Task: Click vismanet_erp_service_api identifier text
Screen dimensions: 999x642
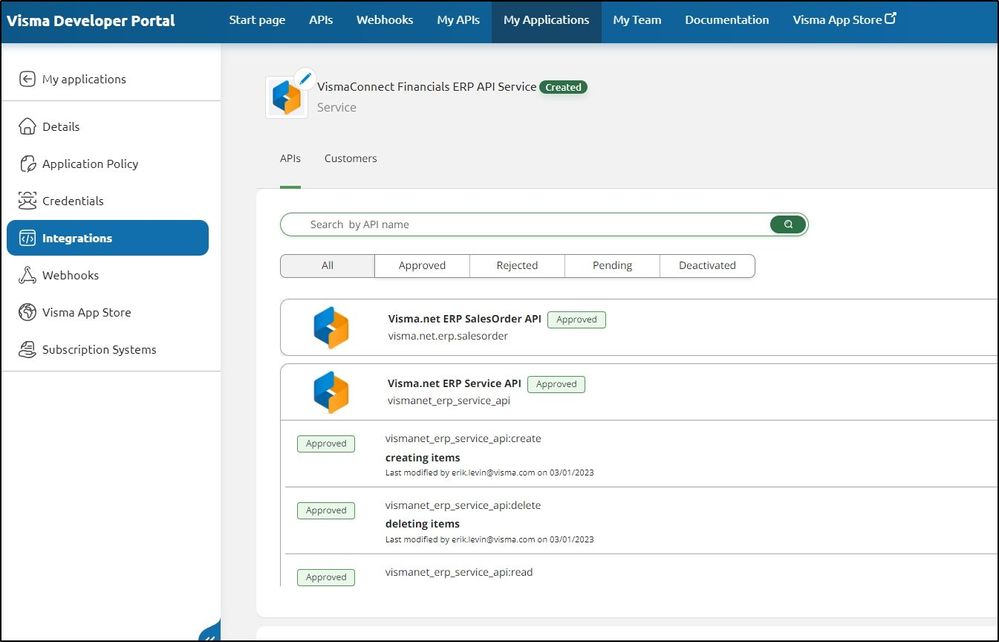Action: (449, 401)
